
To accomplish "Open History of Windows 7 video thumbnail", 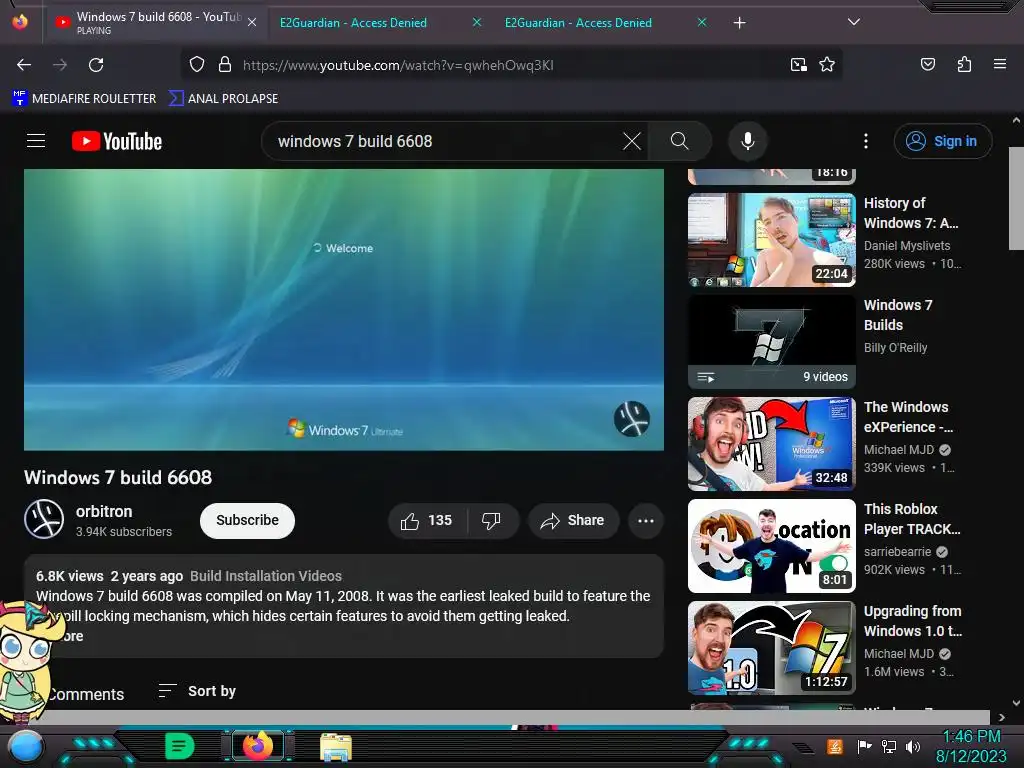I will [x=771, y=240].
